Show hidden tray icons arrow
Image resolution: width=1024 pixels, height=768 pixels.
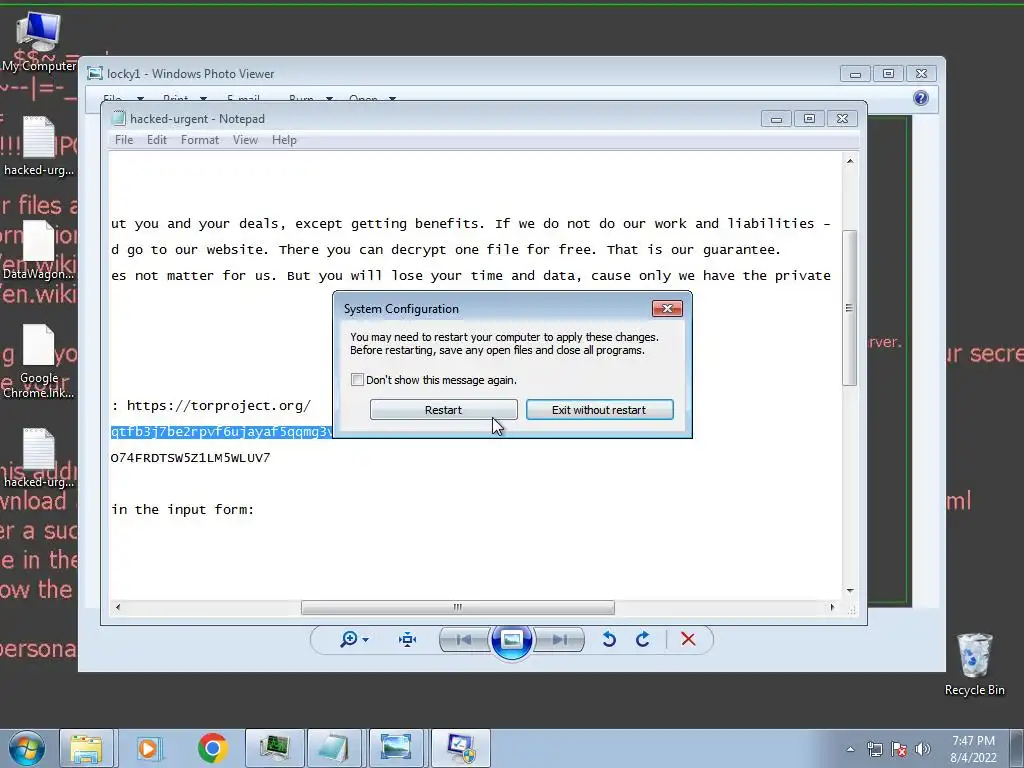(x=850, y=749)
